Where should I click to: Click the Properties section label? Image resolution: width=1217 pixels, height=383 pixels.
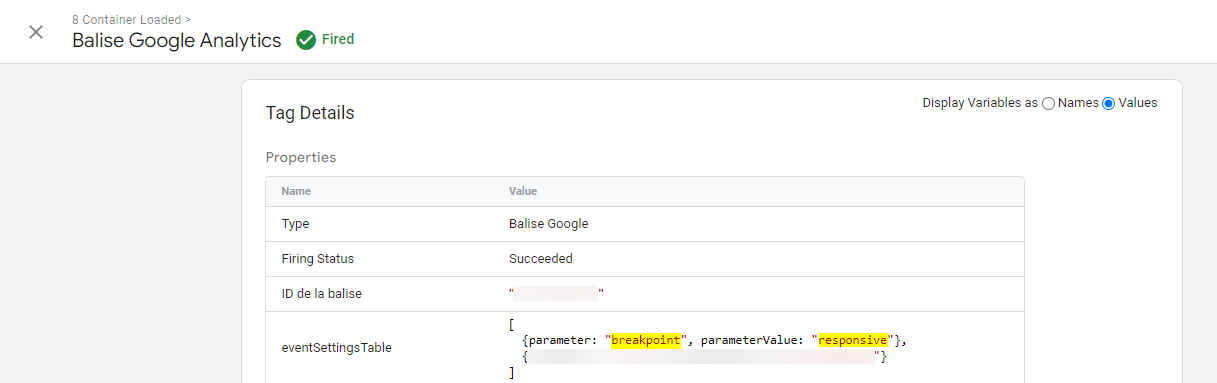(301, 157)
